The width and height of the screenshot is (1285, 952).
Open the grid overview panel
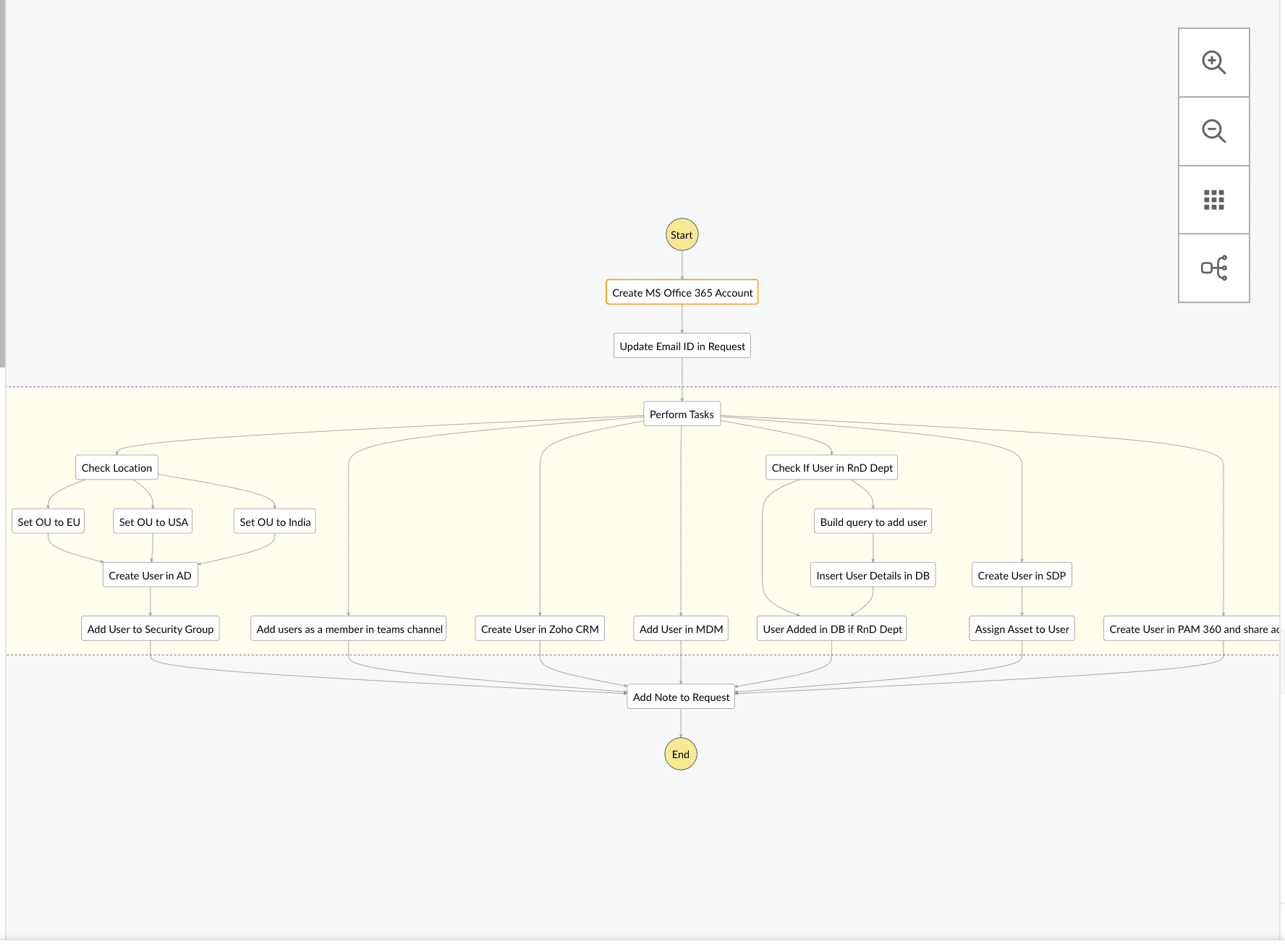coord(1213,199)
